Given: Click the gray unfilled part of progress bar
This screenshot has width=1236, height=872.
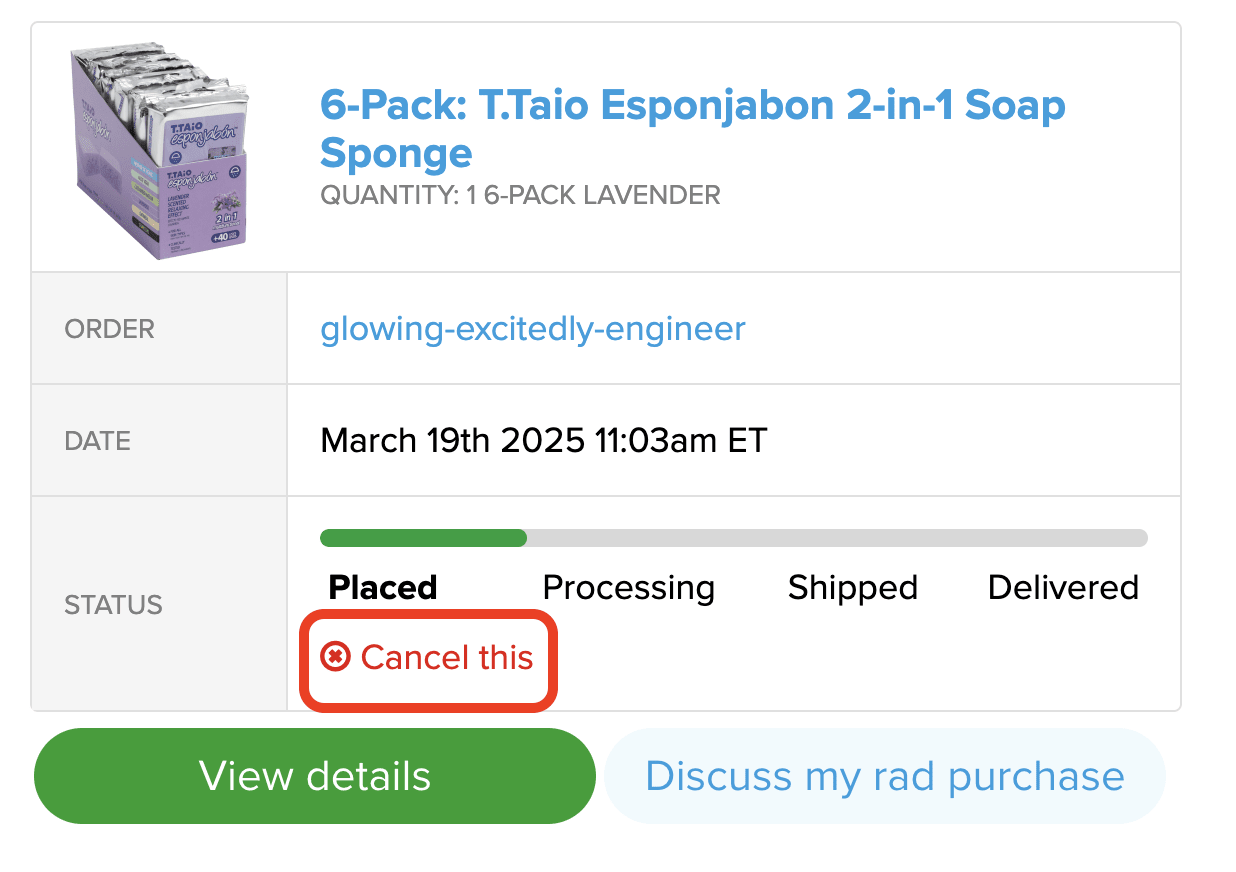Looking at the screenshot, I should point(836,538).
